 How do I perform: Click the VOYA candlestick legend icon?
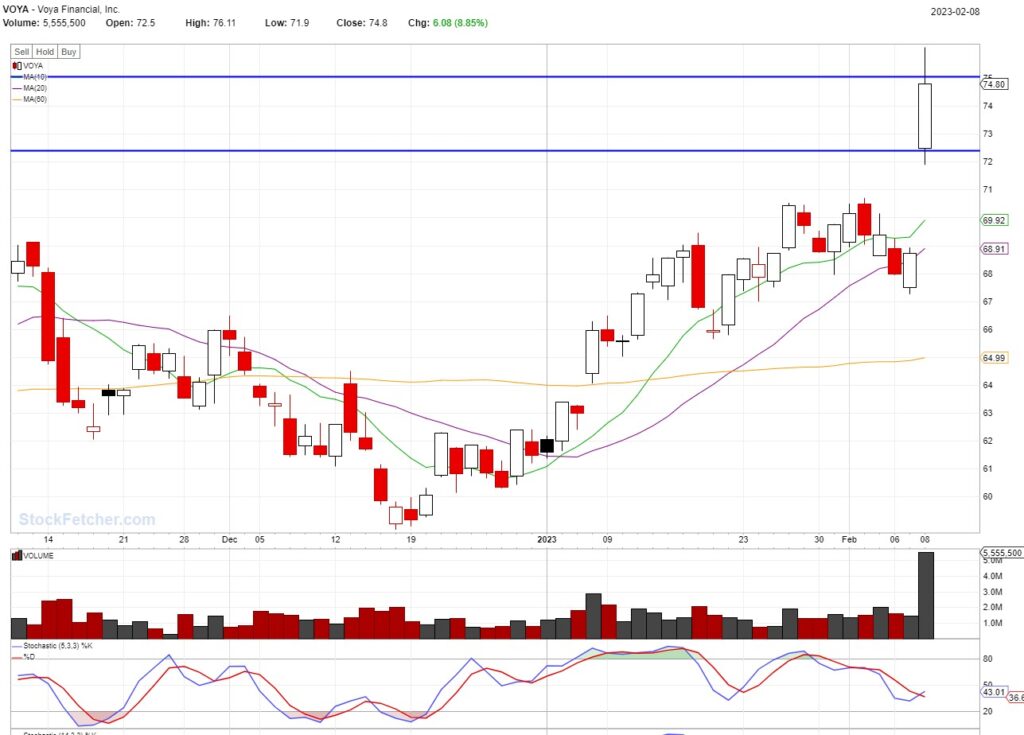(17, 65)
